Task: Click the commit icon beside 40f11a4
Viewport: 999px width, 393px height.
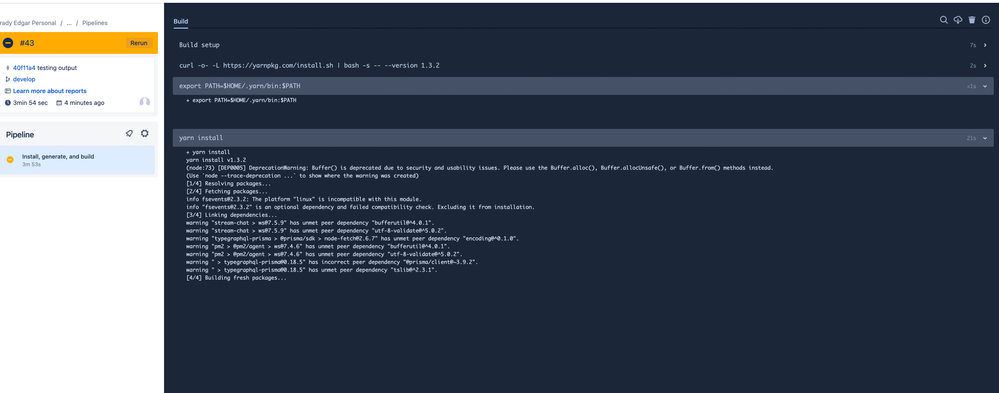Action: pyautogui.click(x=8, y=68)
